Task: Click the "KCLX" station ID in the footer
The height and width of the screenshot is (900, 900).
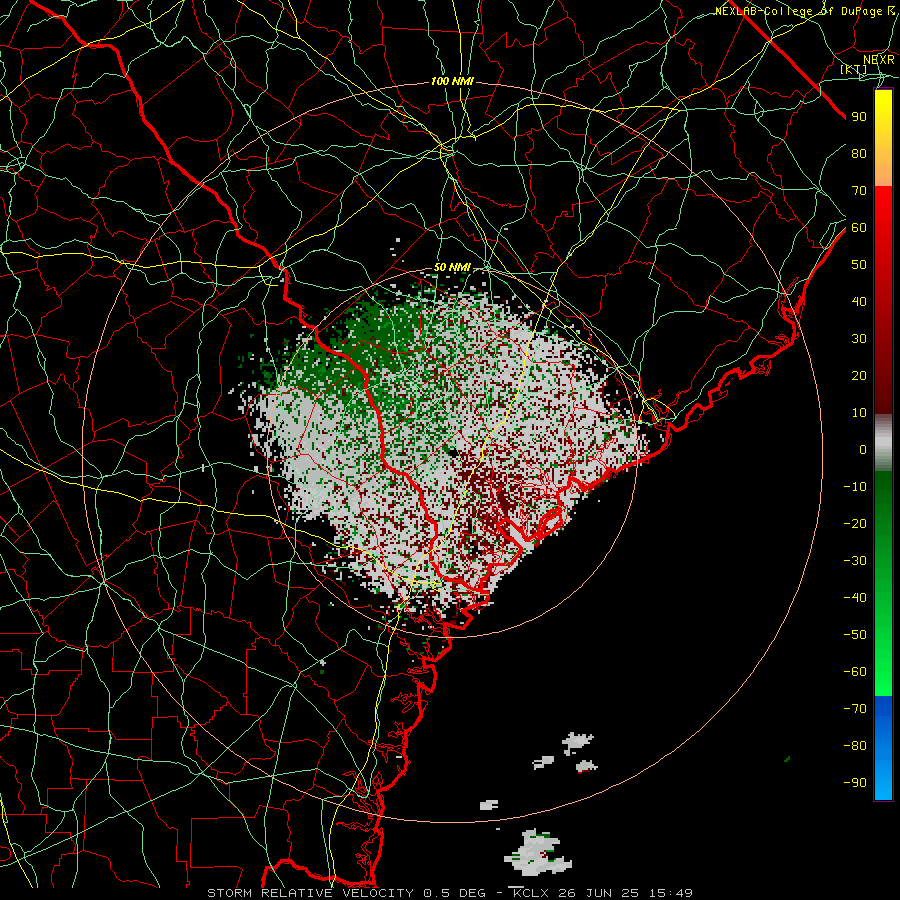Action: pos(532,893)
